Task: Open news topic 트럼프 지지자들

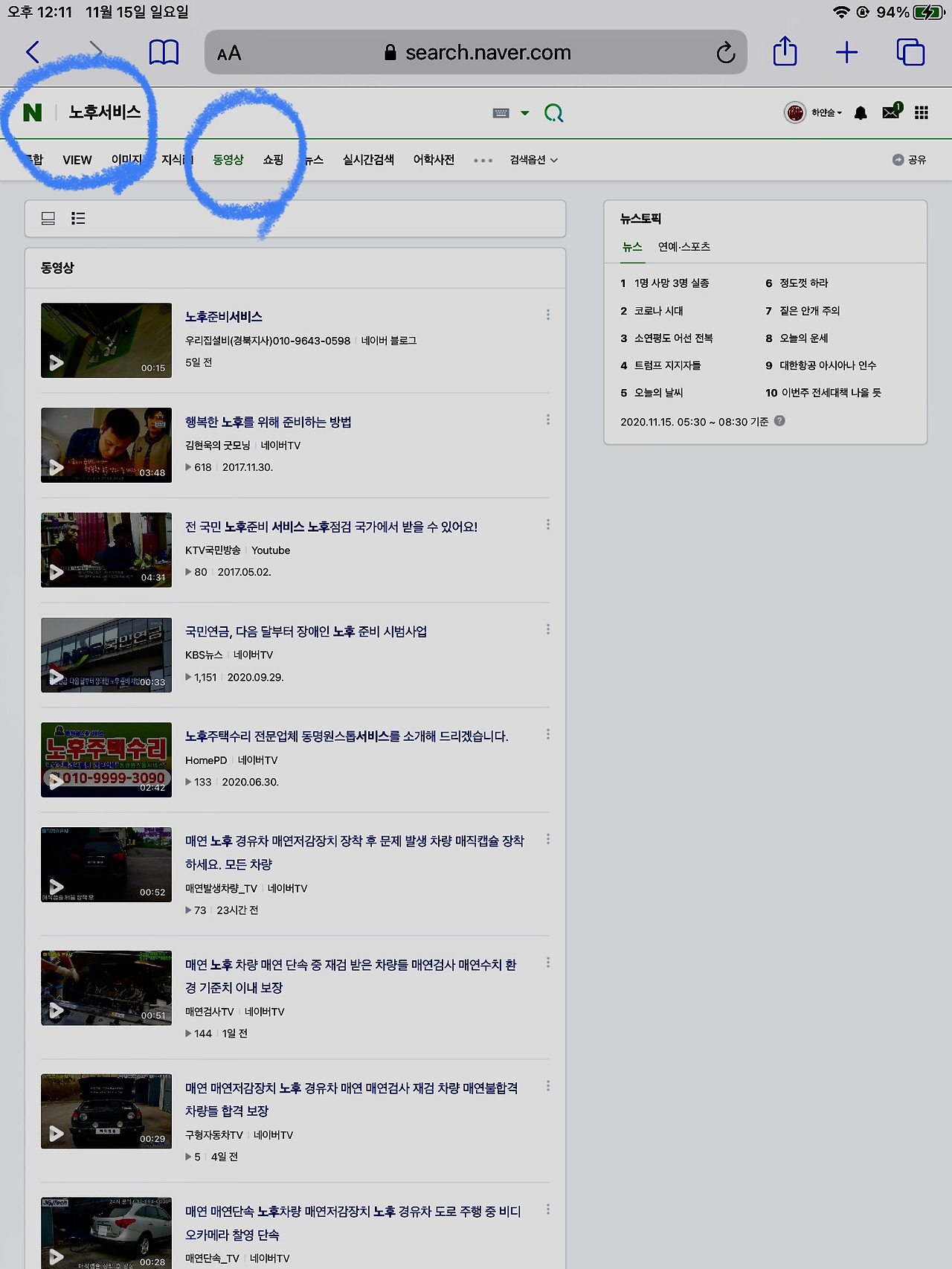Action: click(x=668, y=366)
